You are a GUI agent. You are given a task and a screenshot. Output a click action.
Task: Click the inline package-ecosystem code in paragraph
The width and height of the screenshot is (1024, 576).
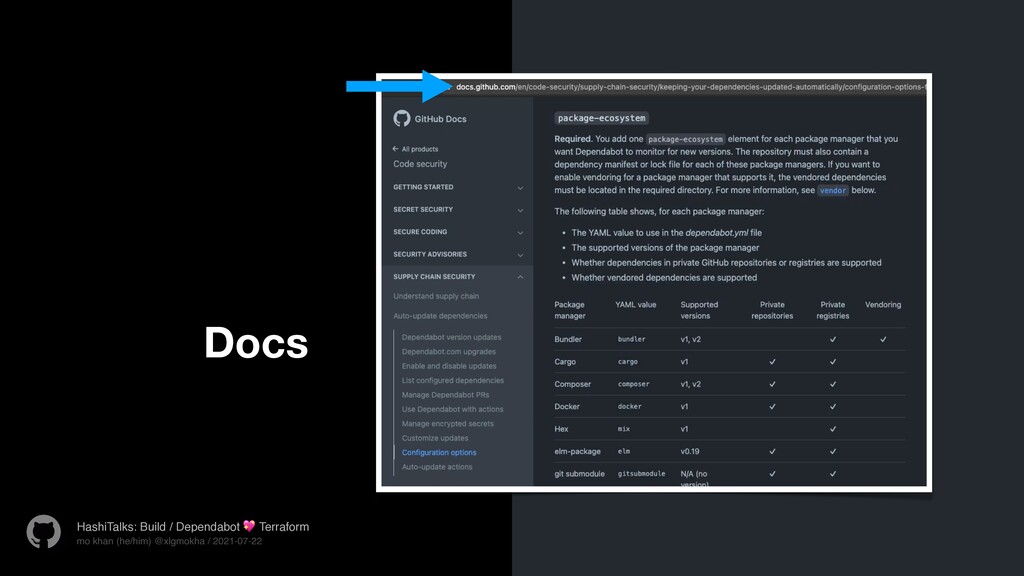point(685,139)
